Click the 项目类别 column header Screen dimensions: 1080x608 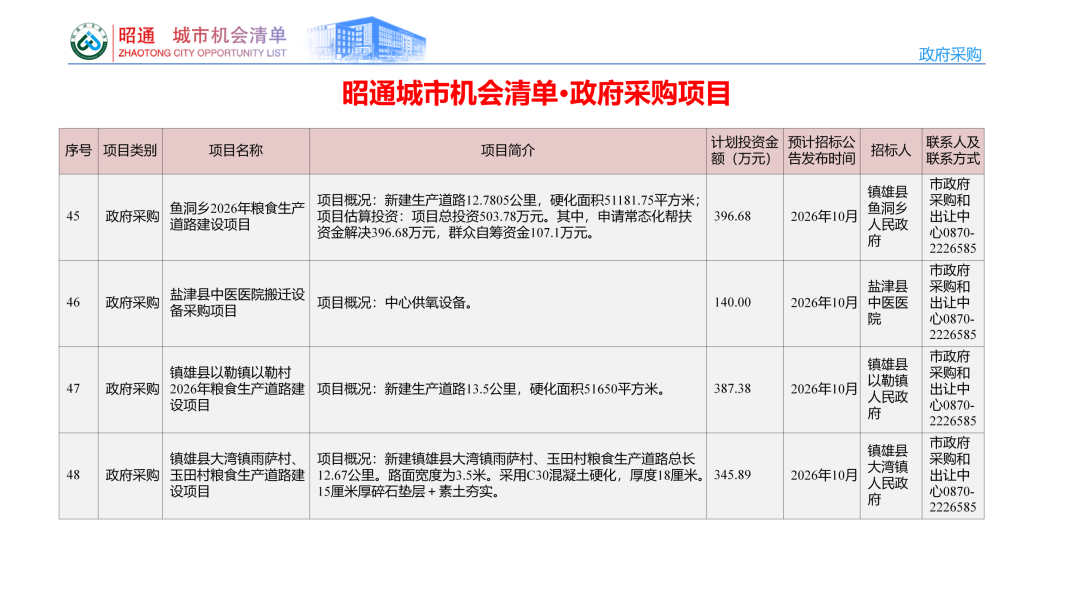(x=130, y=151)
